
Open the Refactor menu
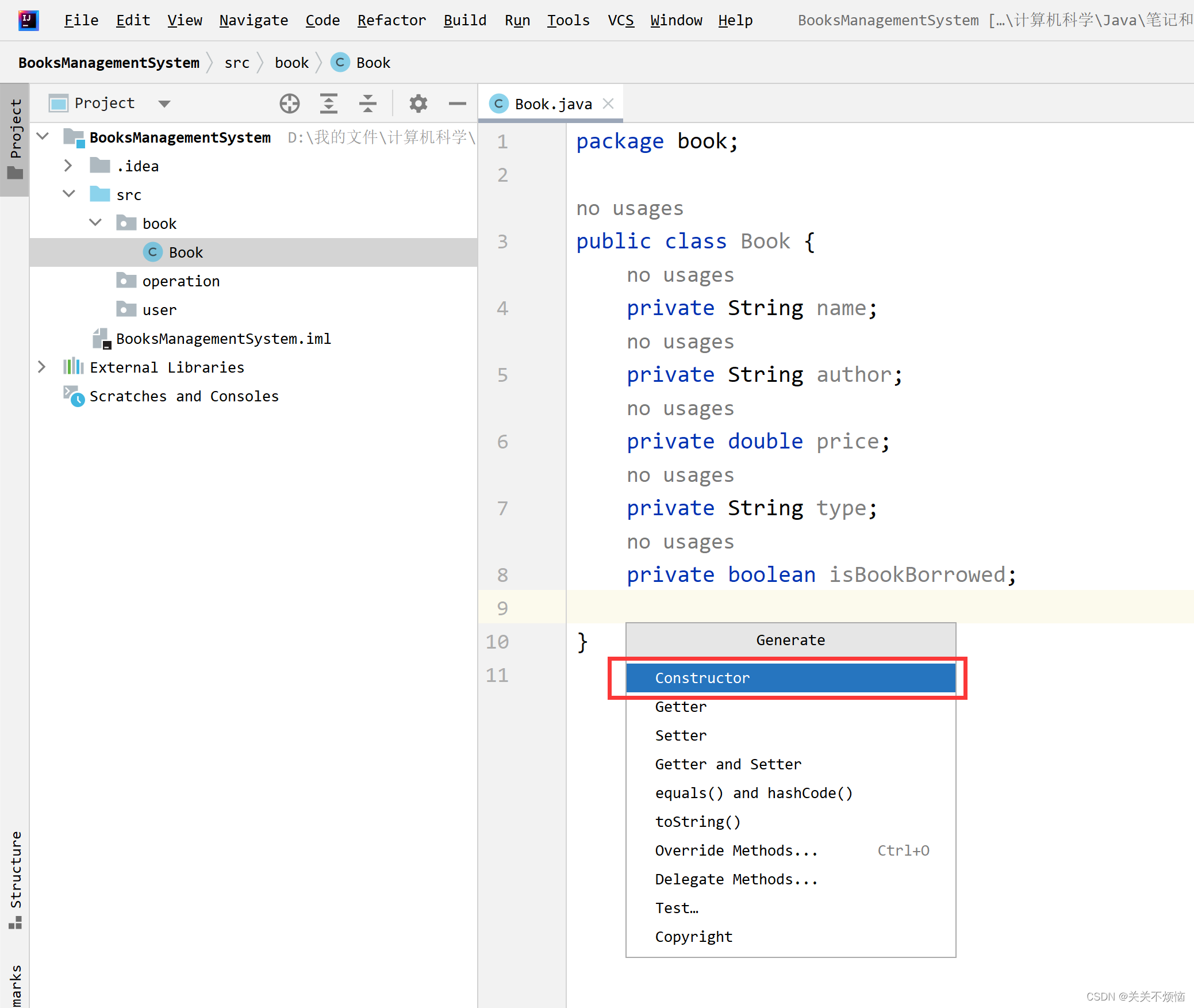(x=391, y=21)
